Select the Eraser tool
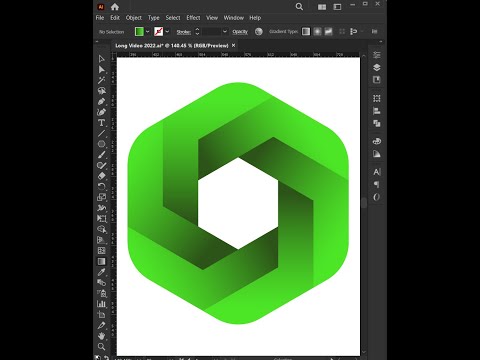This screenshot has width=480, height=360. (102, 176)
